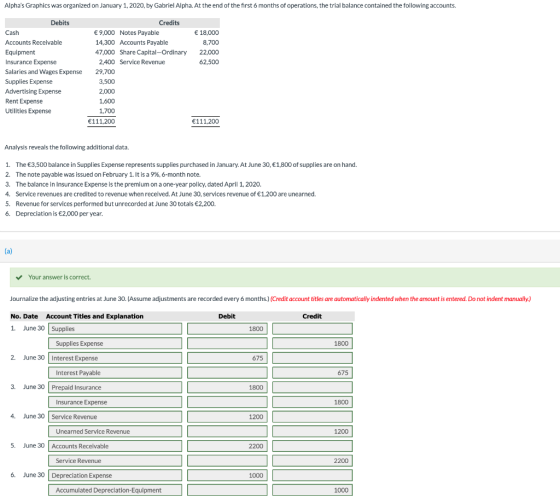Click the 'Your answer is correct' banner
560x498 pixels.
click(x=285, y=277)
